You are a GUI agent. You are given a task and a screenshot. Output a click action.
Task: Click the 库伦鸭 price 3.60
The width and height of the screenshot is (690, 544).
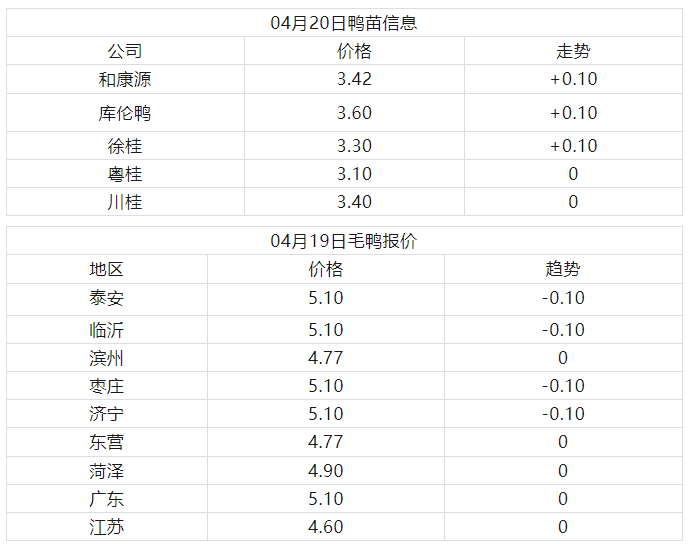pyautogui.click(x=354, y=113)
